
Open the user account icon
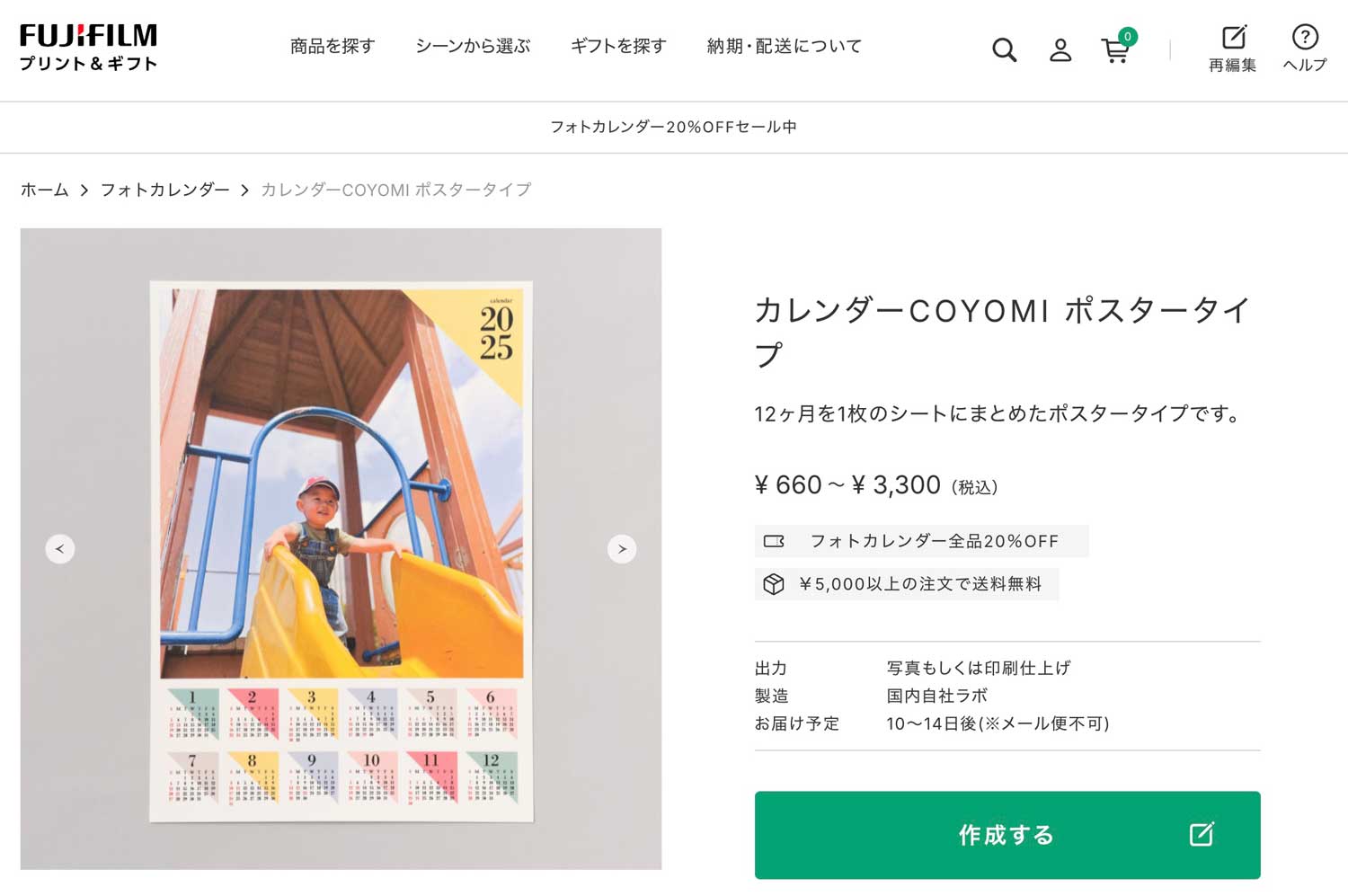[1060, 49]
